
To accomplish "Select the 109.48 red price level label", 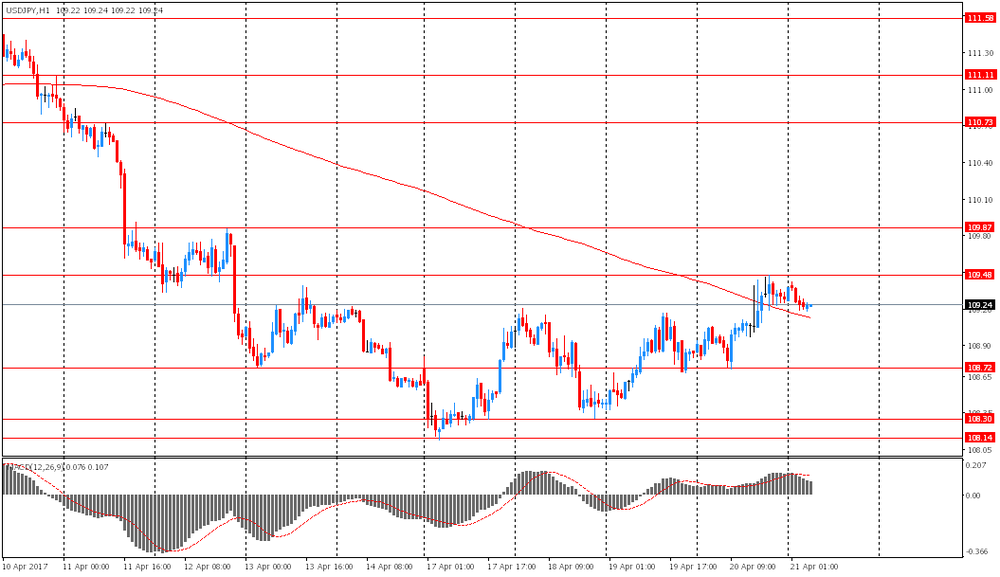I will pos(980,275).
